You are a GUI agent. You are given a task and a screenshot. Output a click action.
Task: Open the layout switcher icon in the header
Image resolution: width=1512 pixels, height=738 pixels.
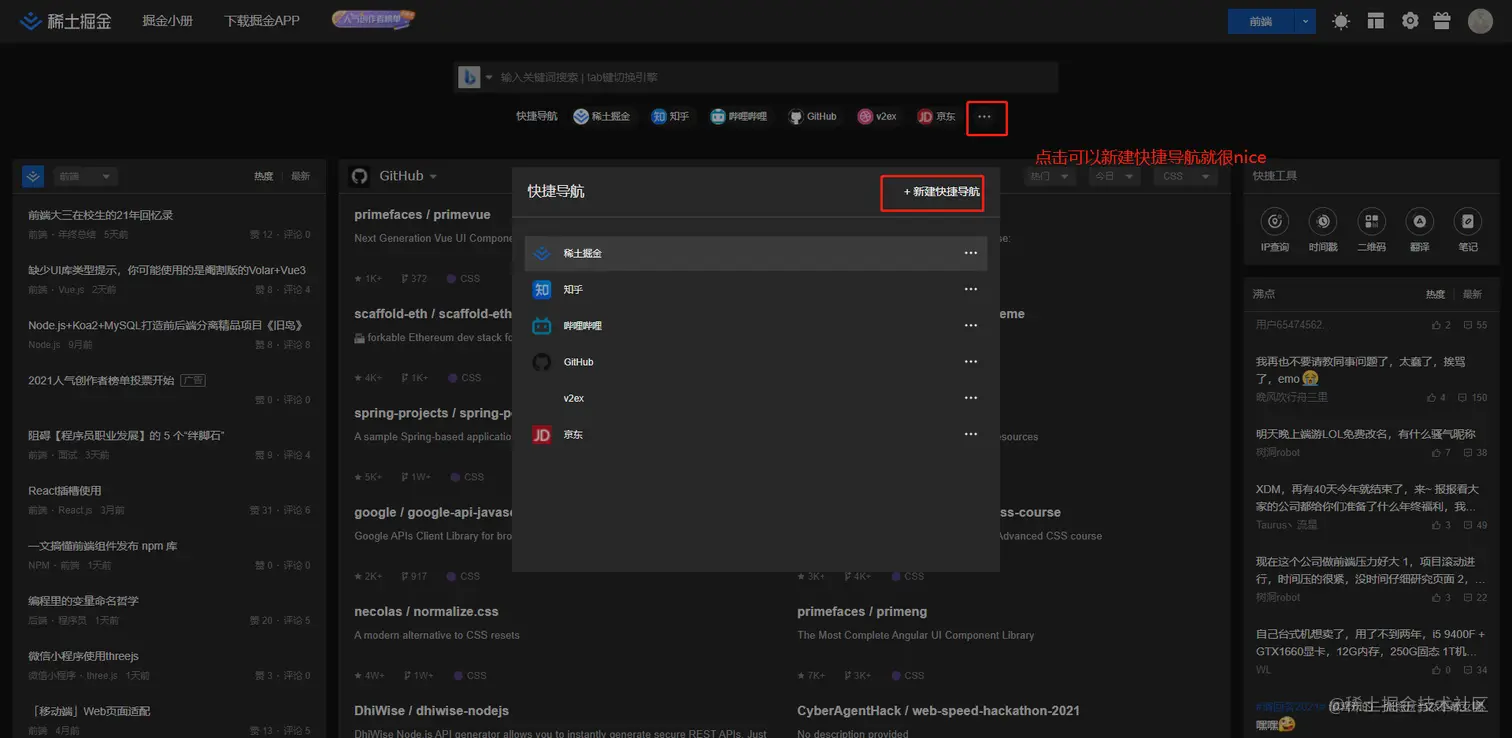click(1376, 21)
